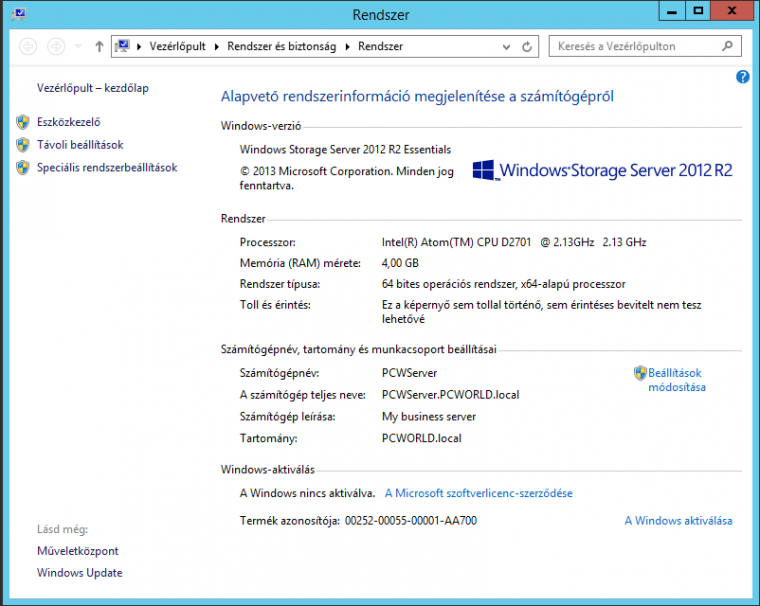Refresh the Rendszer page
Image resolution: width=760 pixels, height=606 pixels.
527,47
